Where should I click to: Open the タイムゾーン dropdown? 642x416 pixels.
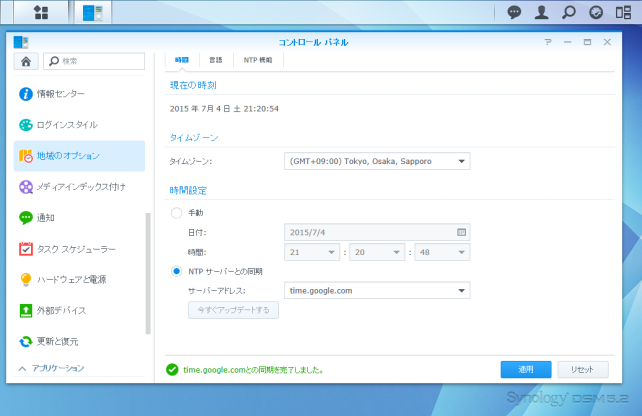(377, 161)
